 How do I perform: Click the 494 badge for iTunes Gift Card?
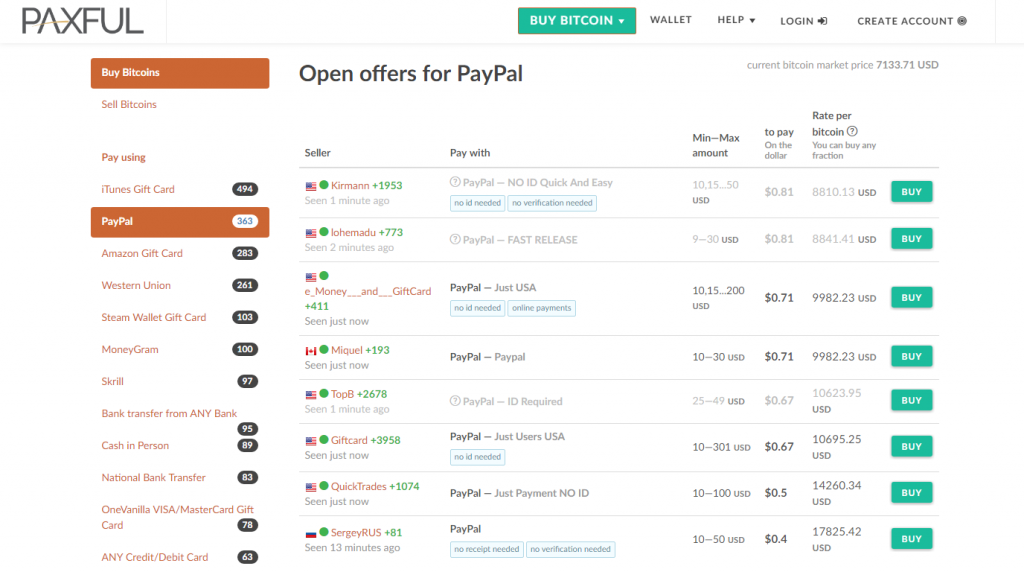click(245, 189)
